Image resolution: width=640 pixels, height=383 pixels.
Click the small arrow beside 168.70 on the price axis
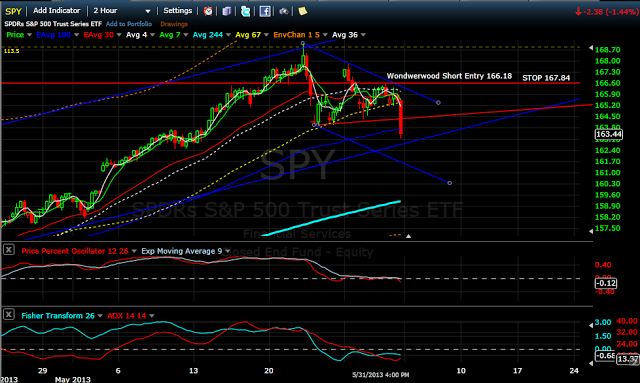point(591,48)
